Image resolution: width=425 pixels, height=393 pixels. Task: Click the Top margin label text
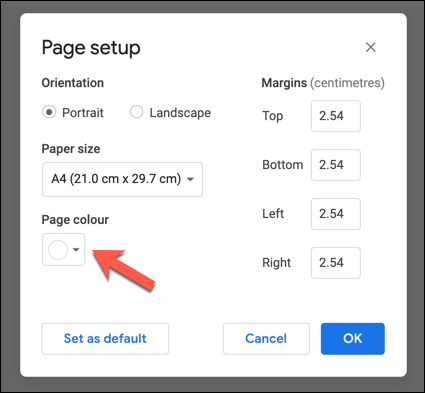tap(273, 116)
